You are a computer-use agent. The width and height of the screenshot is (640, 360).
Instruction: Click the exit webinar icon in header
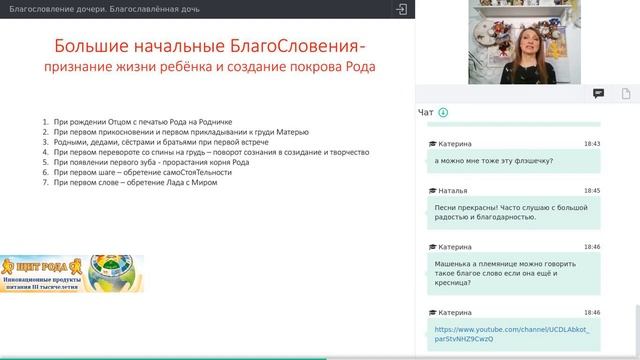[x=401, y=9]
